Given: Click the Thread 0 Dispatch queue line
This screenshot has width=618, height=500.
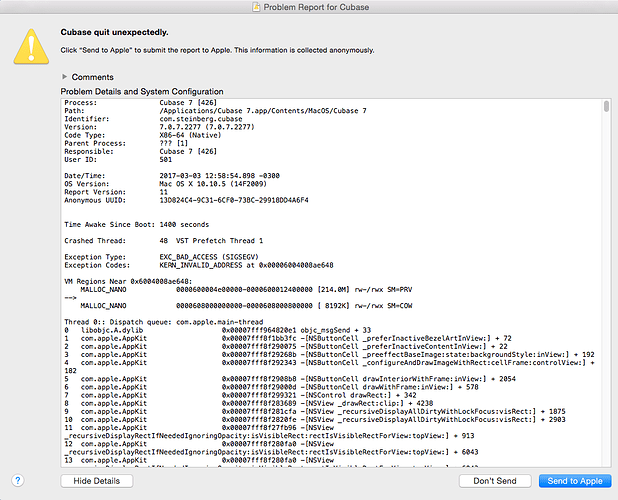Looking at the screenshot, I should (164, 322).
